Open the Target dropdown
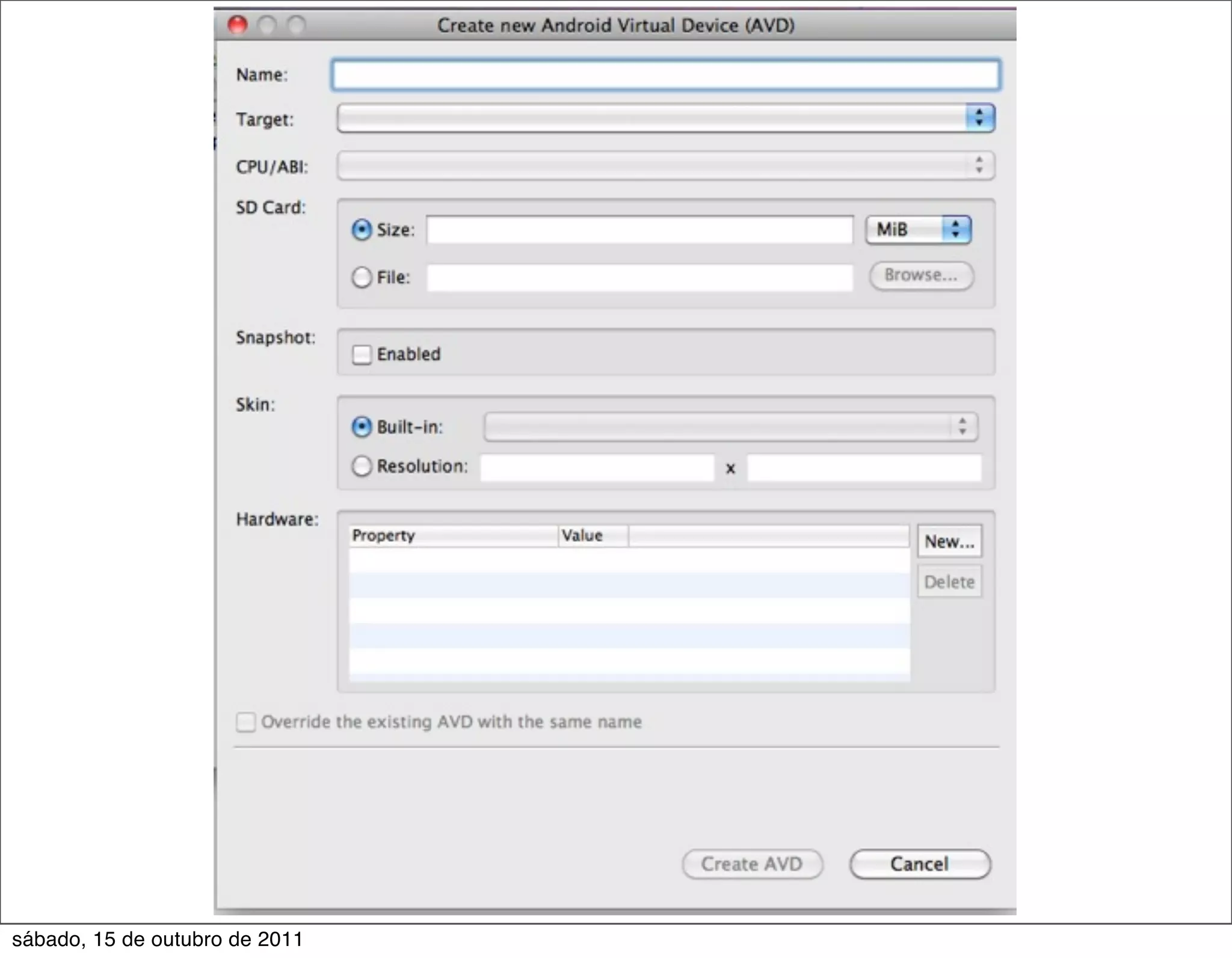 tap(665, 118)
